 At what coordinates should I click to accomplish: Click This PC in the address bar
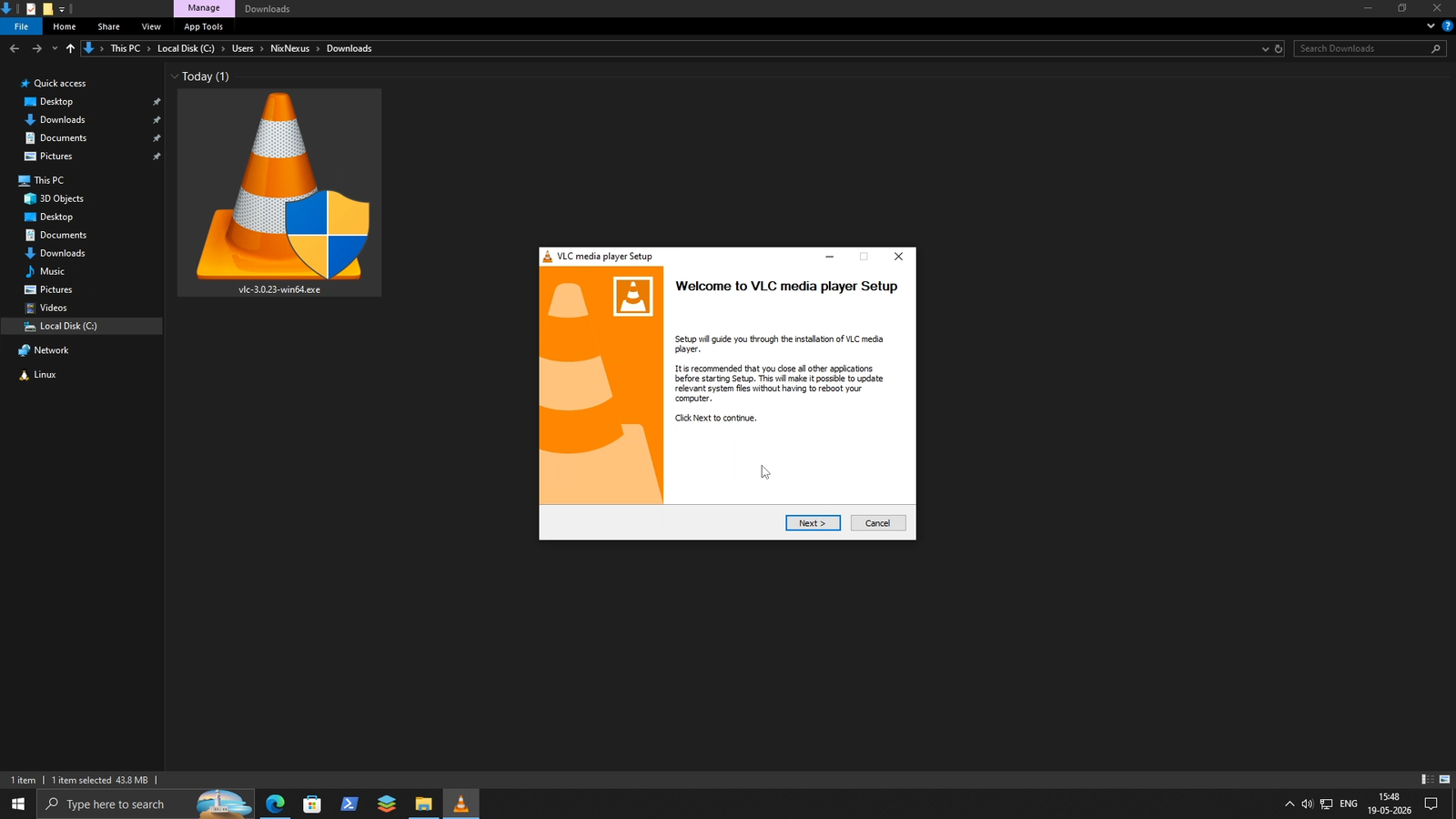(x=126, y=48)
